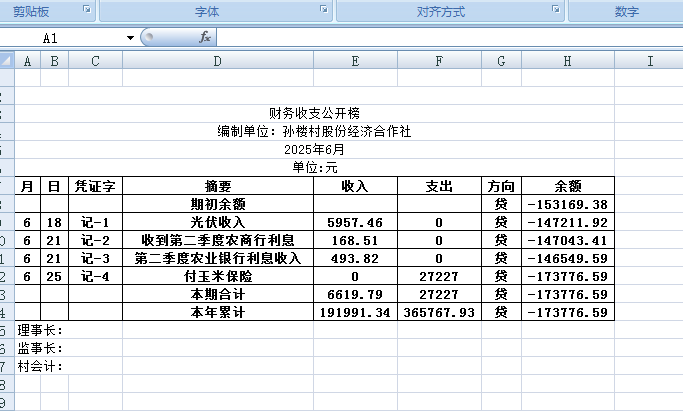
Task: Select the 摘要 header cell
Action: pyautogui.click(x=217, y=186)
